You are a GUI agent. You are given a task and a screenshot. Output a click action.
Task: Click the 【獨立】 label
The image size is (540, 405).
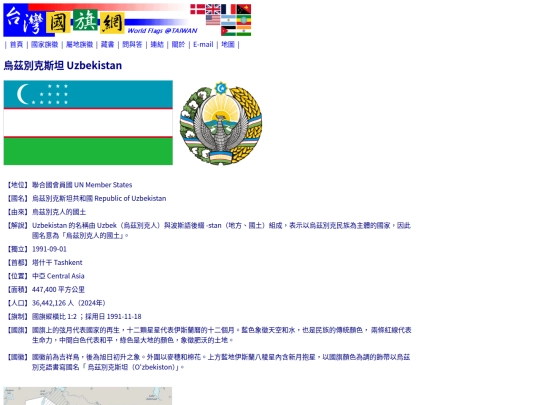17,249
